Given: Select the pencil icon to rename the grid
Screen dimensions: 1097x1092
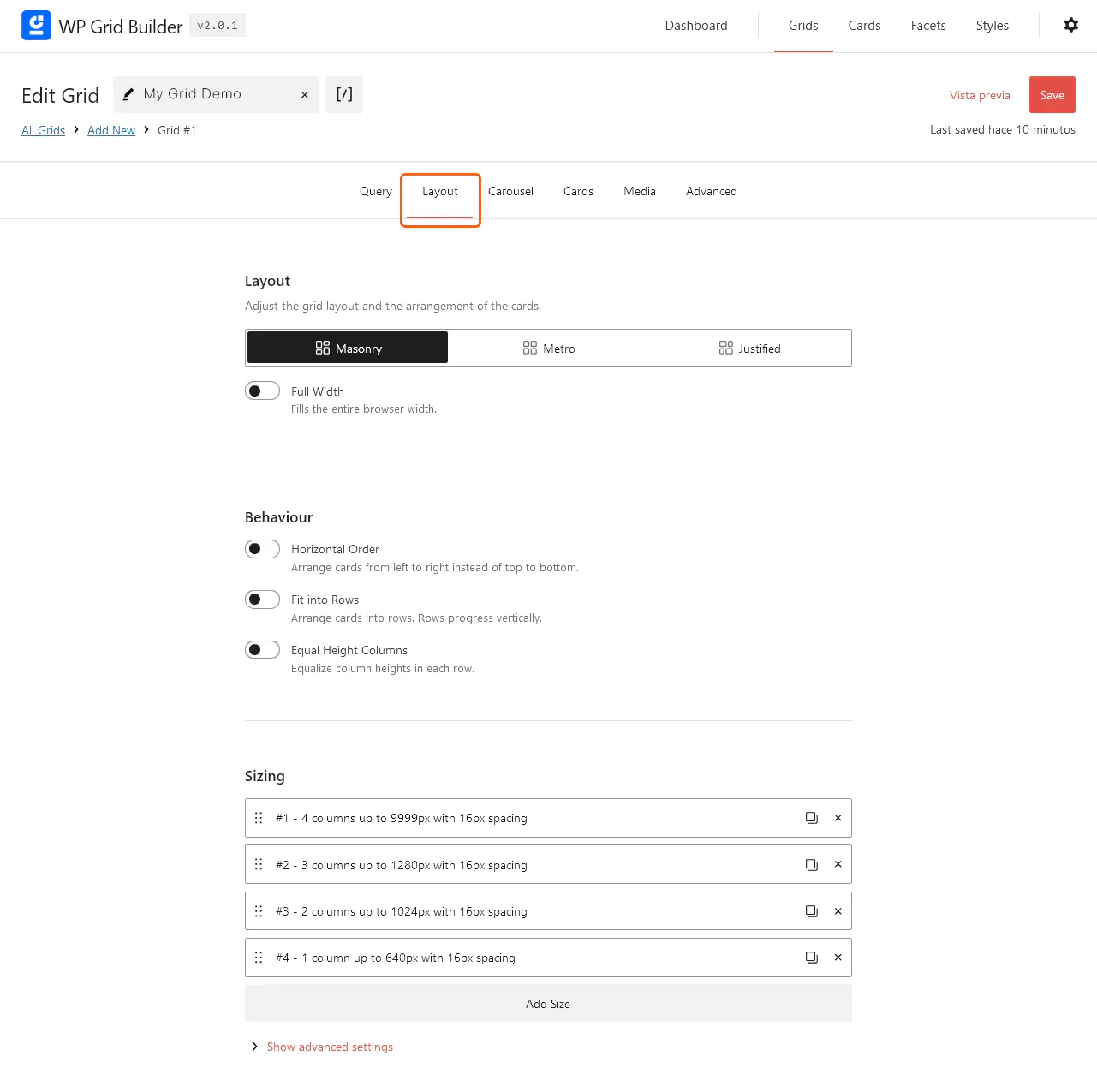Looking at the screenshot, I should tap(128, 94).
